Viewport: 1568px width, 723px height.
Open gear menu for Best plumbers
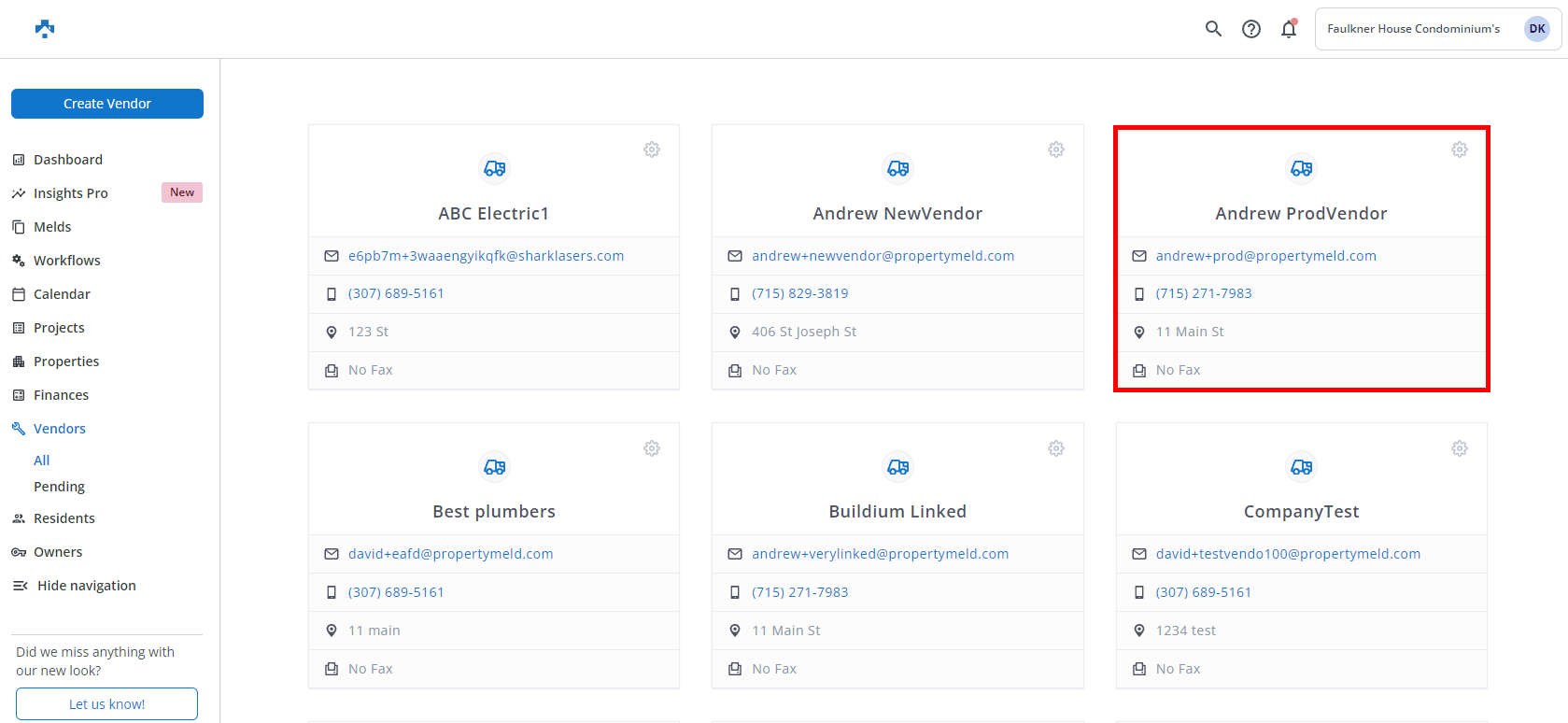(652, 448)
